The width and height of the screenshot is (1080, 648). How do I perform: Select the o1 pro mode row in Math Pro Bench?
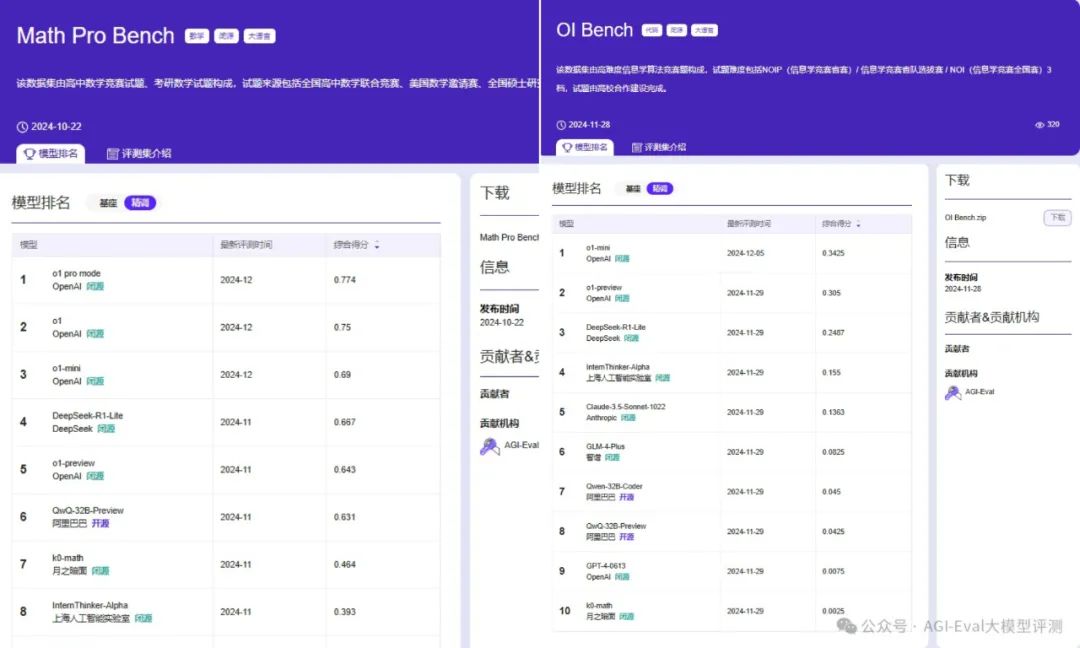point(226,280)
